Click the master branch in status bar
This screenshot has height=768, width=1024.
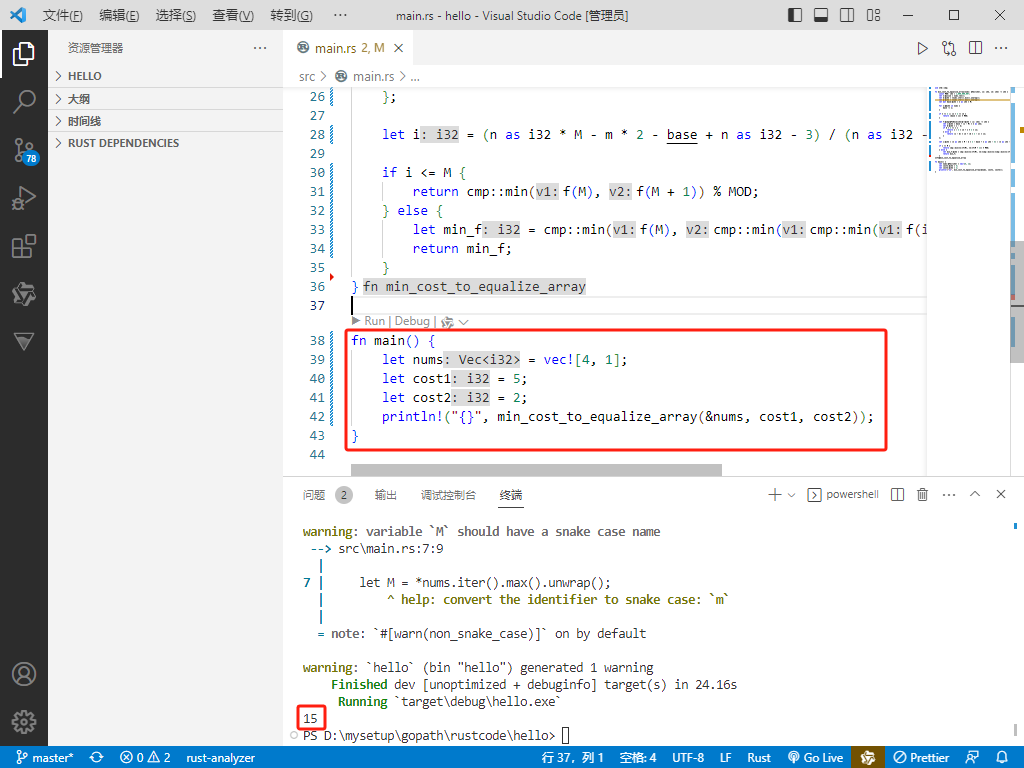[x=44, y=758]
